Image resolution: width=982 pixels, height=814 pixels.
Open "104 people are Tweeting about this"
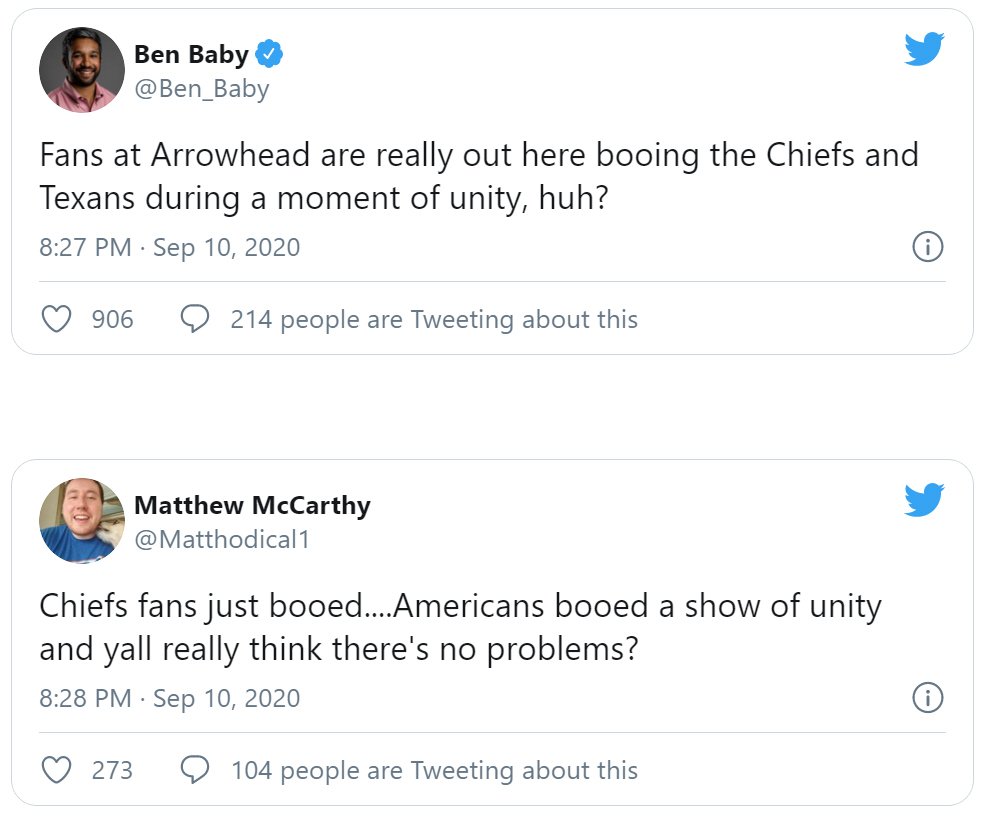[434, 770]
